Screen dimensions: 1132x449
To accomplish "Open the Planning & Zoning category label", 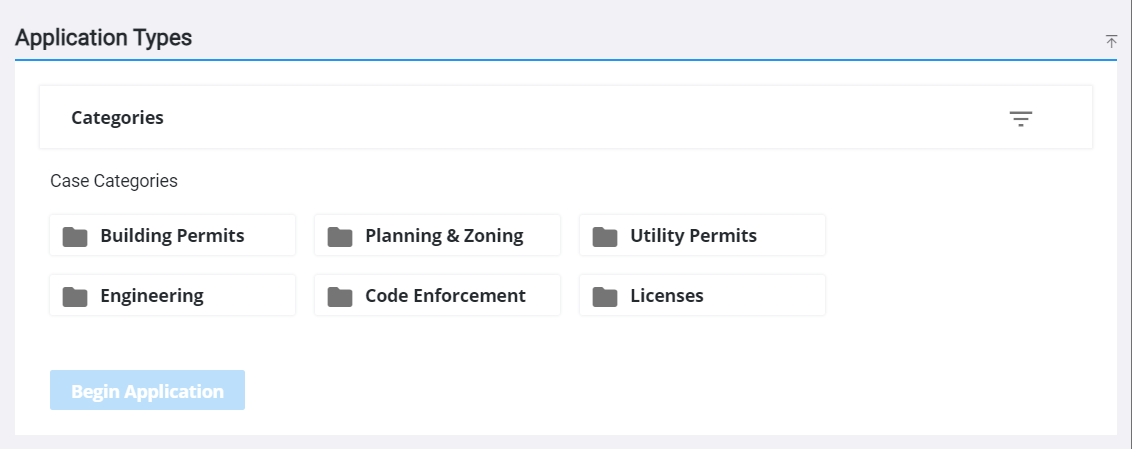I will tap(444, 235).
